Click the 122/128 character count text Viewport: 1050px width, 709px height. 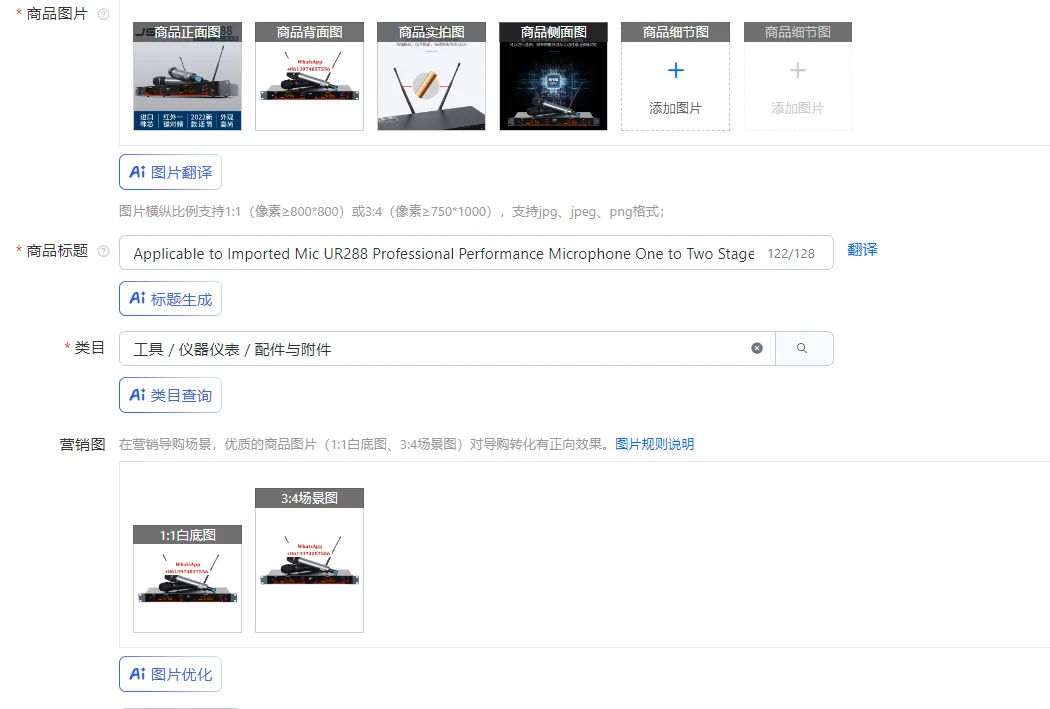(x=791, y=254)
